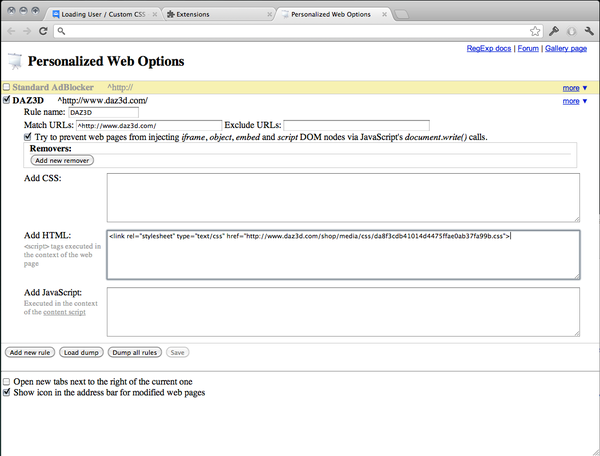Click into the Add CSS textarea

[343, 197]
